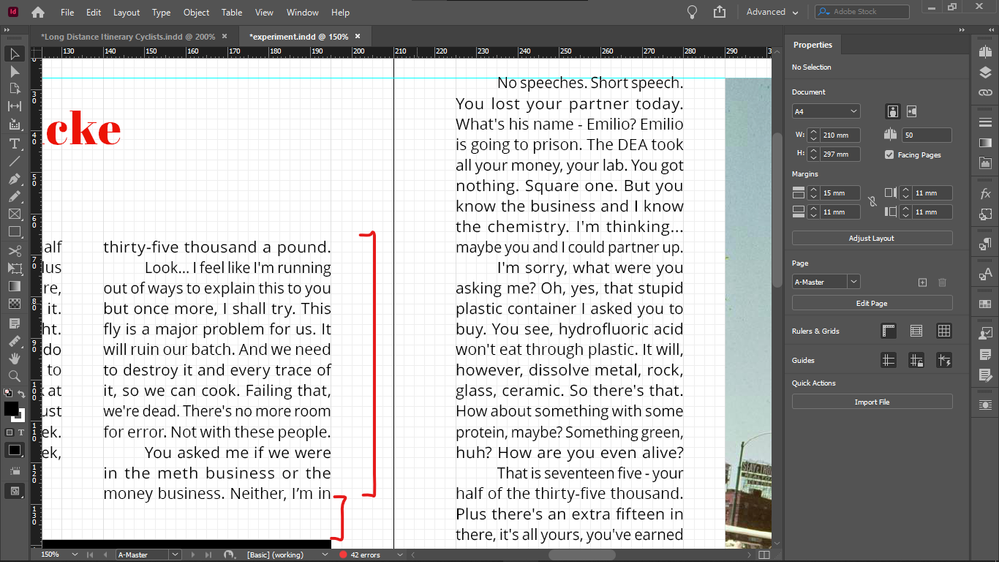Open the Layout menu

click(126, 12)
